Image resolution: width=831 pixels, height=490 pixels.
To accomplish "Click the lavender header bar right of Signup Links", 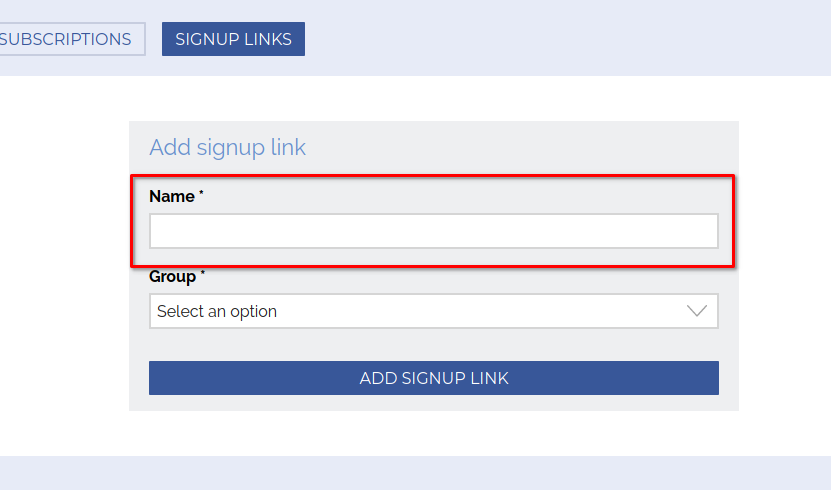I will click(560, 39).
